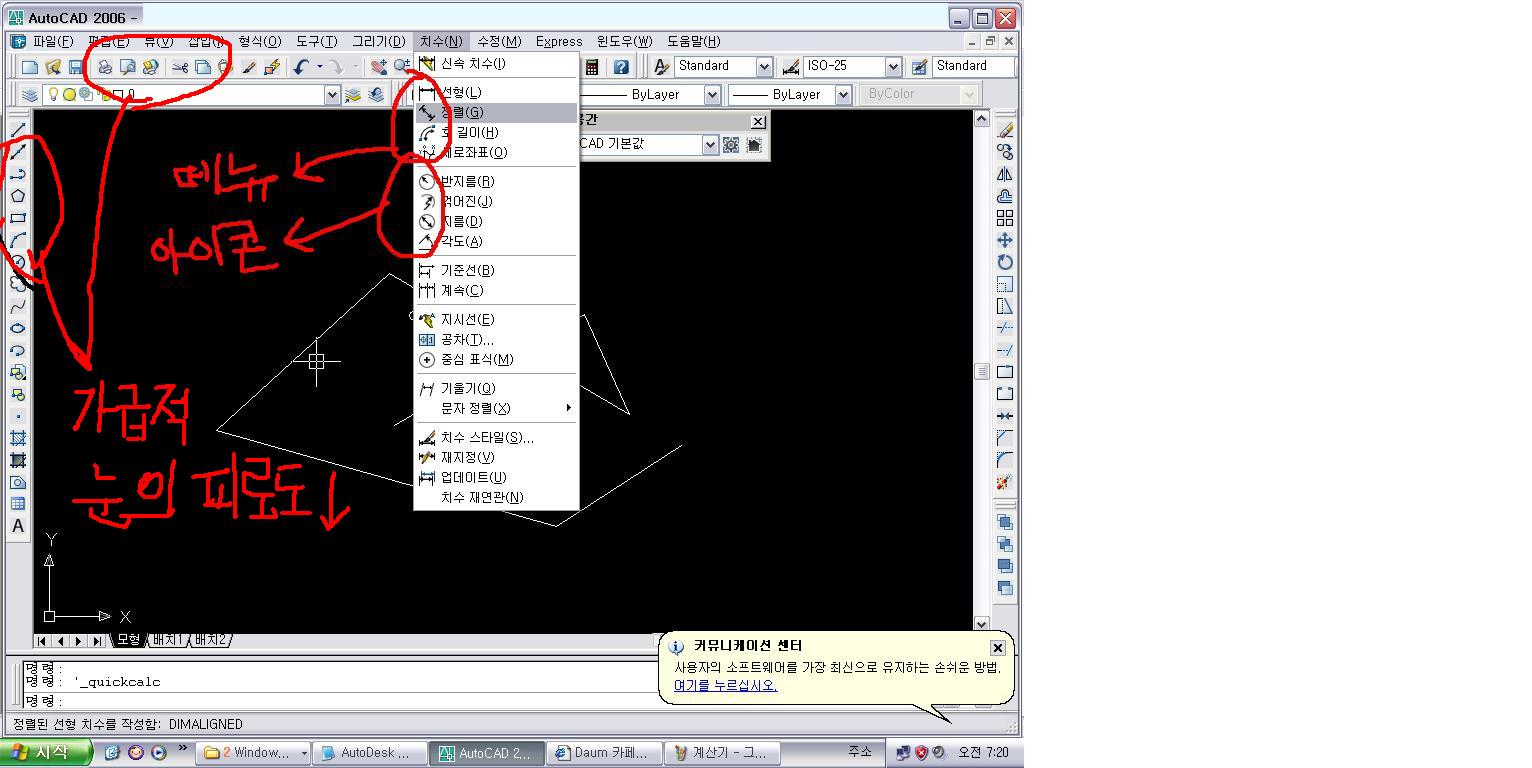The height and width of the screenshot is (768, 1532).
Task: Switch to 계산기 taskbar window
Action: click(723, 753)
